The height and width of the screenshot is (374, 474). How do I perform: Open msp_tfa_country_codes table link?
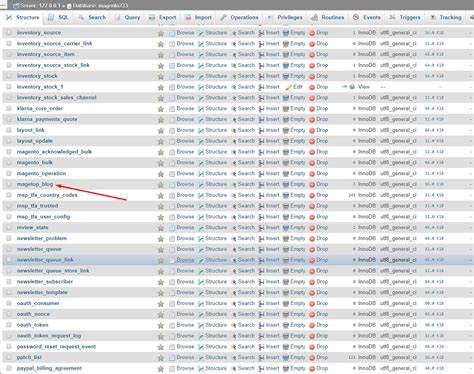coord(47,195)
